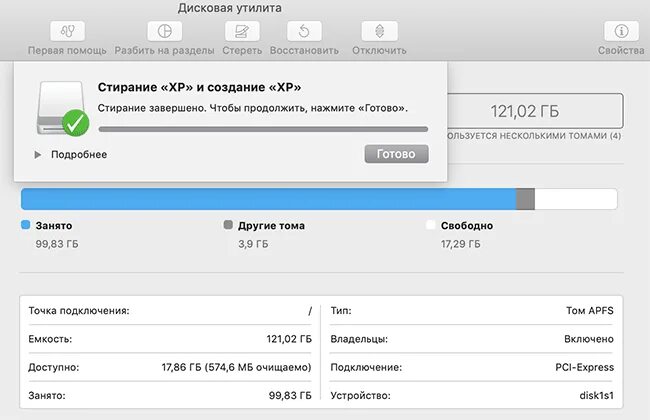Click the 17,29 ГБ free value

pyautogui.click(x=461, y=244)
